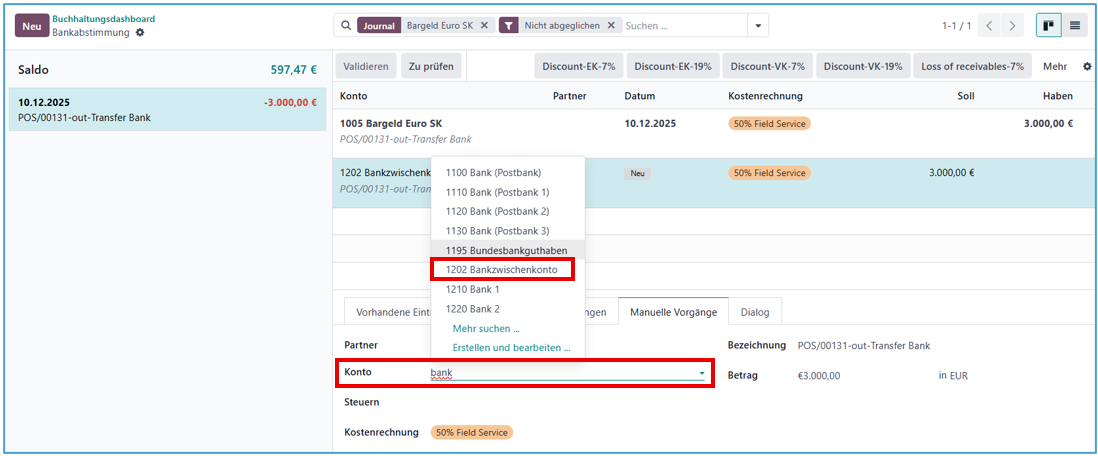
Task: Switch to Kanban view
Action: pyautogui.click(x=1050, y=26)
